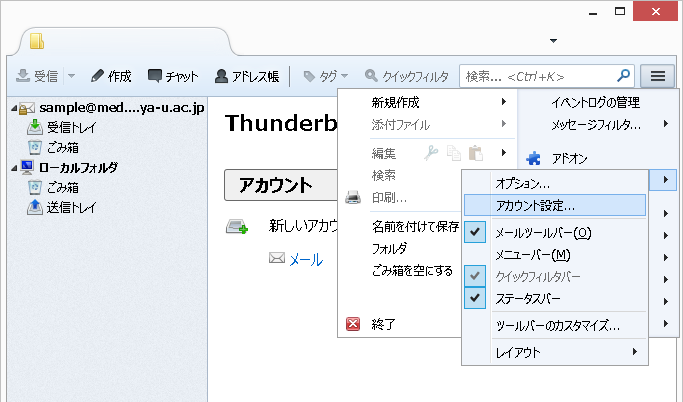Click the アカウント section header

pyautogui.click(x=281, y=185)
